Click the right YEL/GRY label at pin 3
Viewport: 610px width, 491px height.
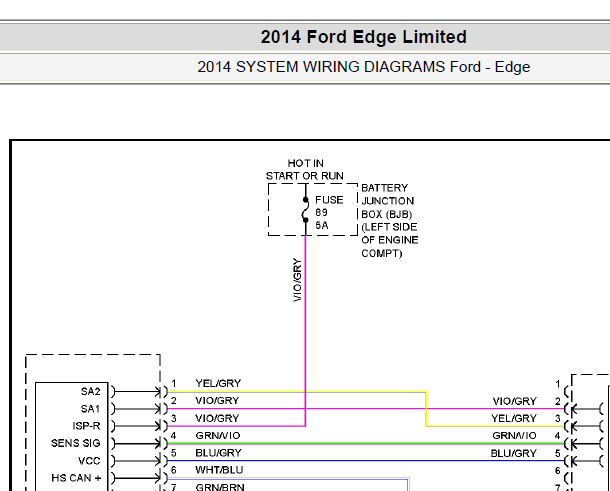pos(514,418)
